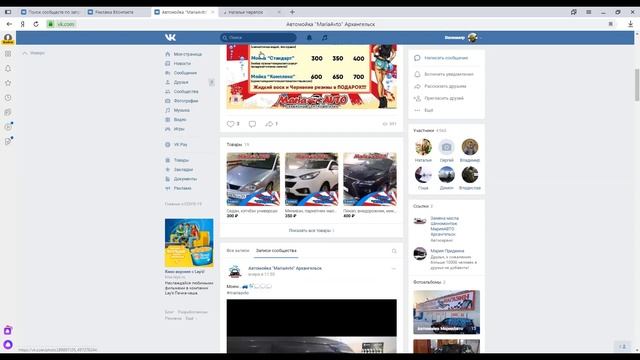Image resolution: width=640 pixels, height=360 pixels.
Task: Open the browser downloads arrow icon
Action: pyautogui.click(x=630, y=24)
